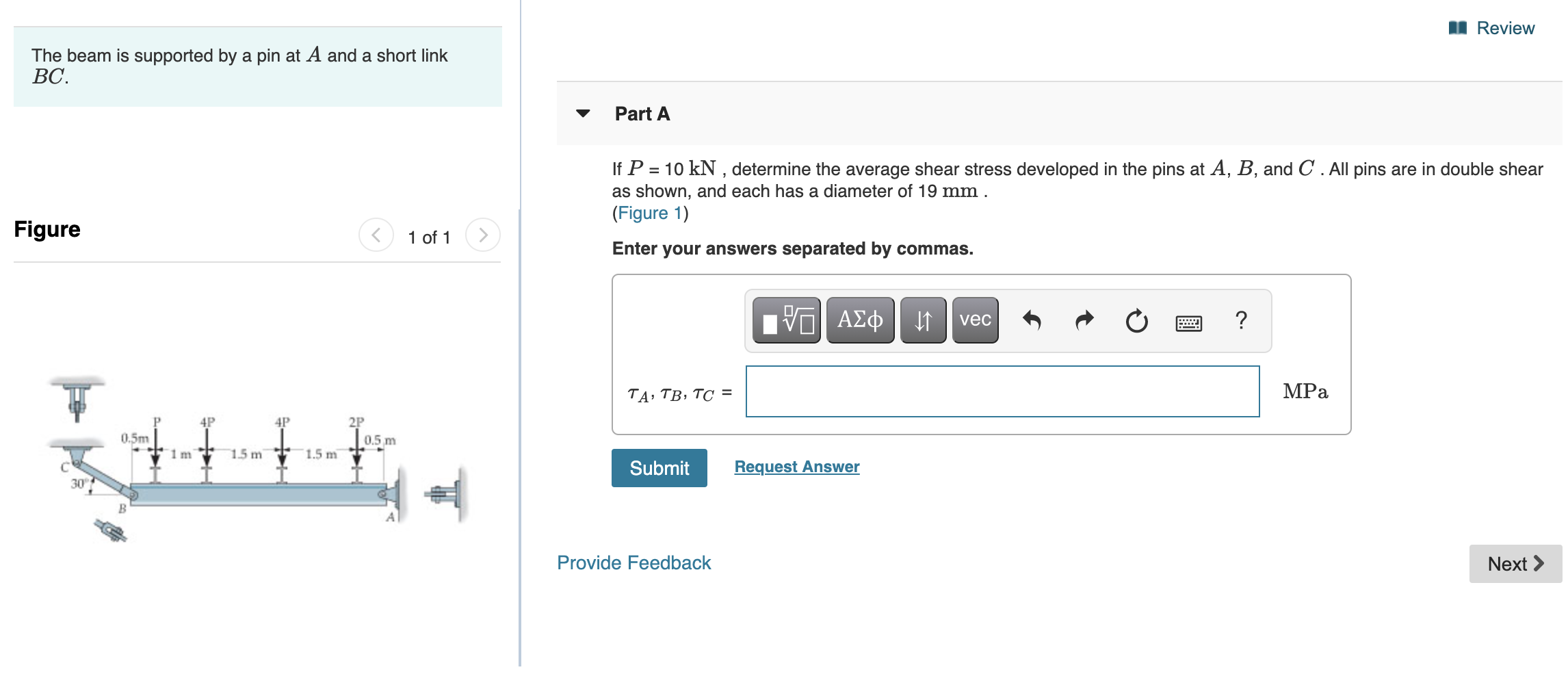
Task: Click the shear stress answer input box
Action: pyautogui.click(x=1002, y=391)
